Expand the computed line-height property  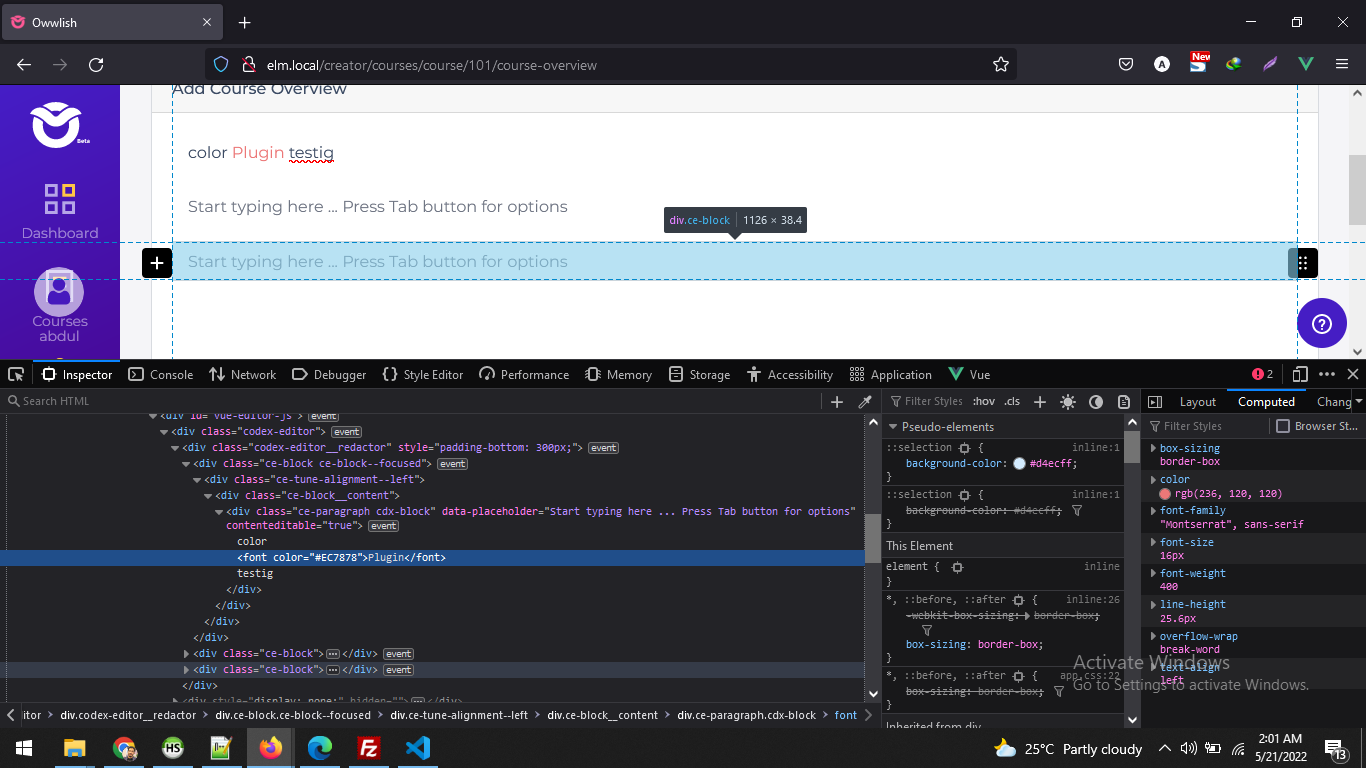coord(1153,605)
